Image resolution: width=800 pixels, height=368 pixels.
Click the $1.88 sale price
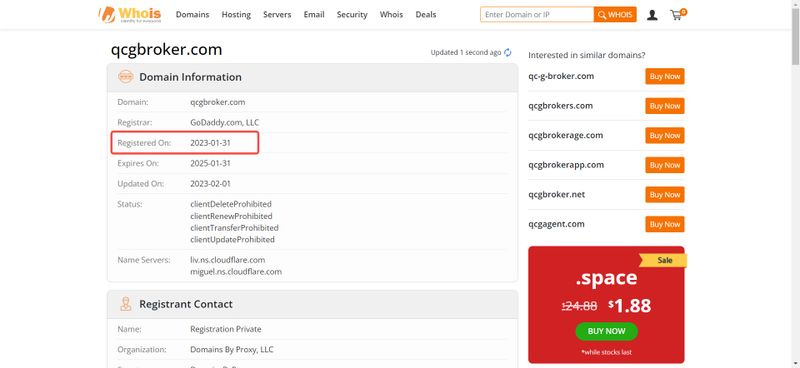[630, 306]
